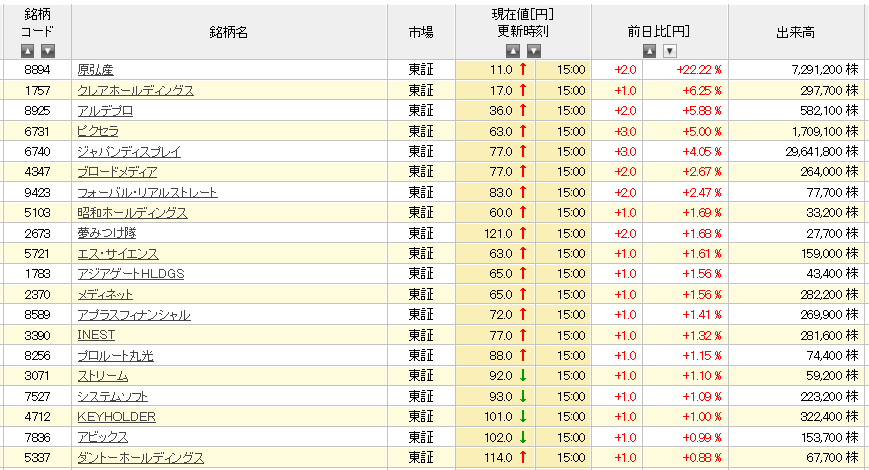
Task: Click the 前日比[円] header label
Action: [658, 32]
